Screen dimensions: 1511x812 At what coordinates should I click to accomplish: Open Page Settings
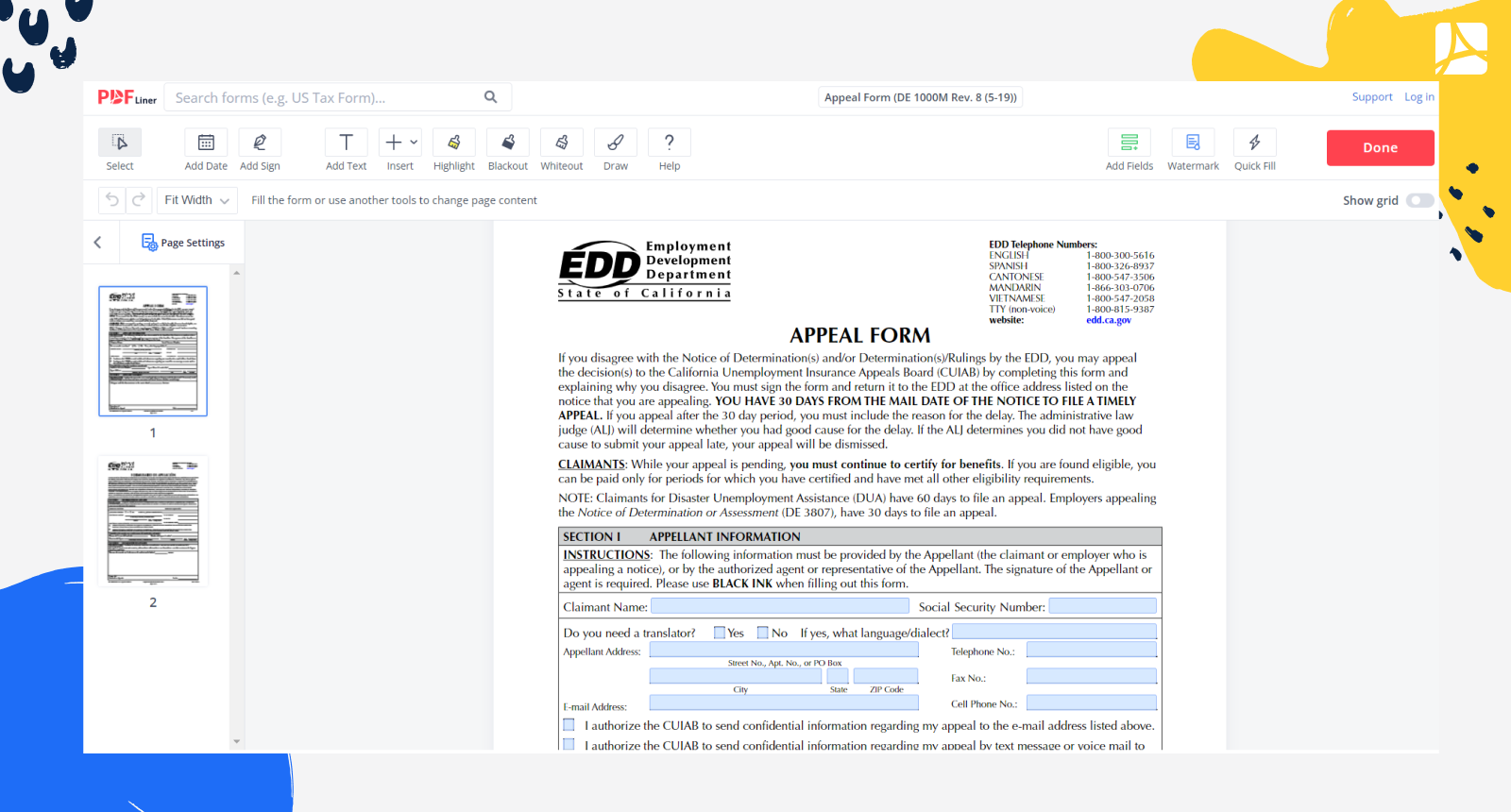[183, 243]
